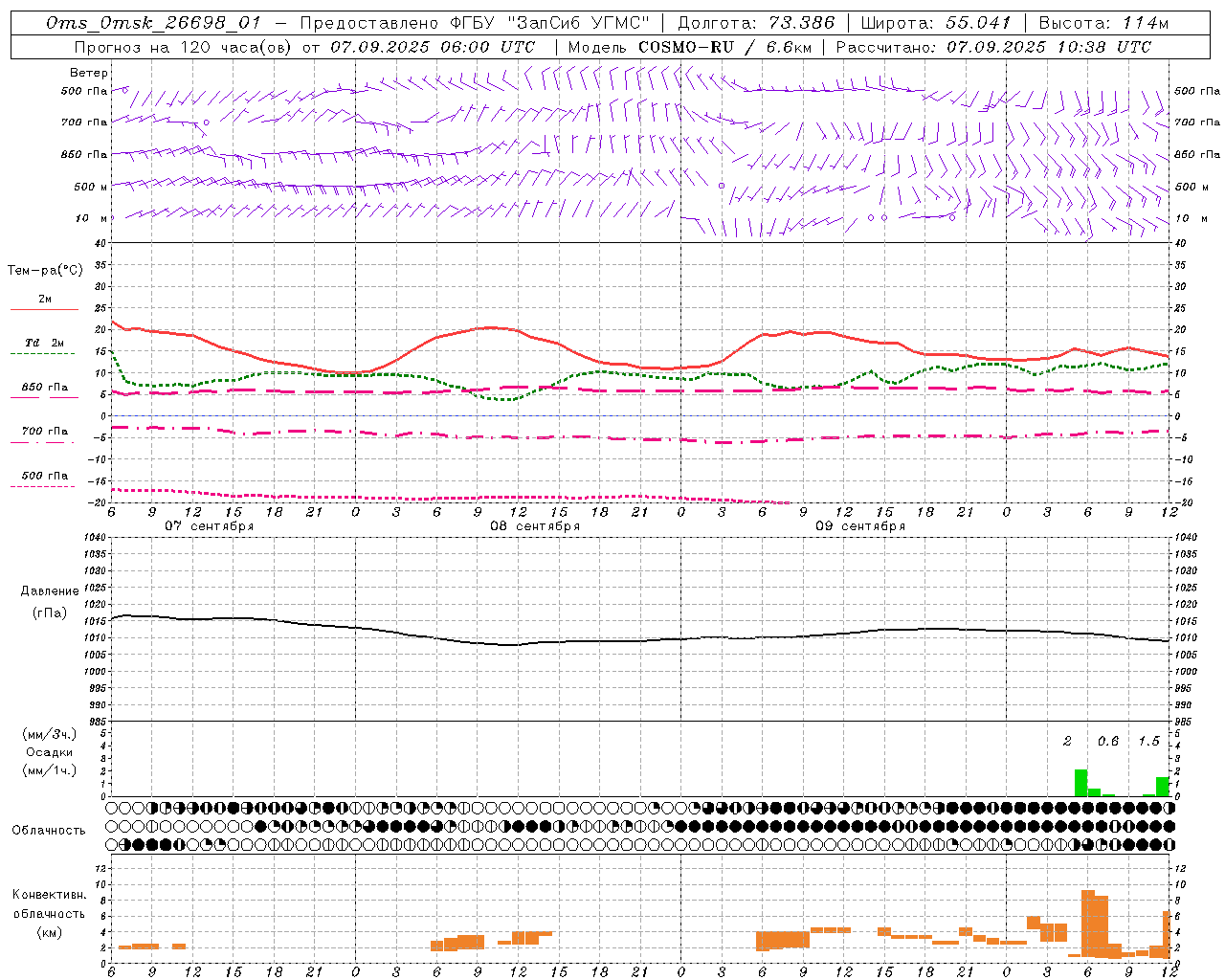1225x980 pixels.
Task: Click the date label "09 сентября"
Action: click(860, 526)
